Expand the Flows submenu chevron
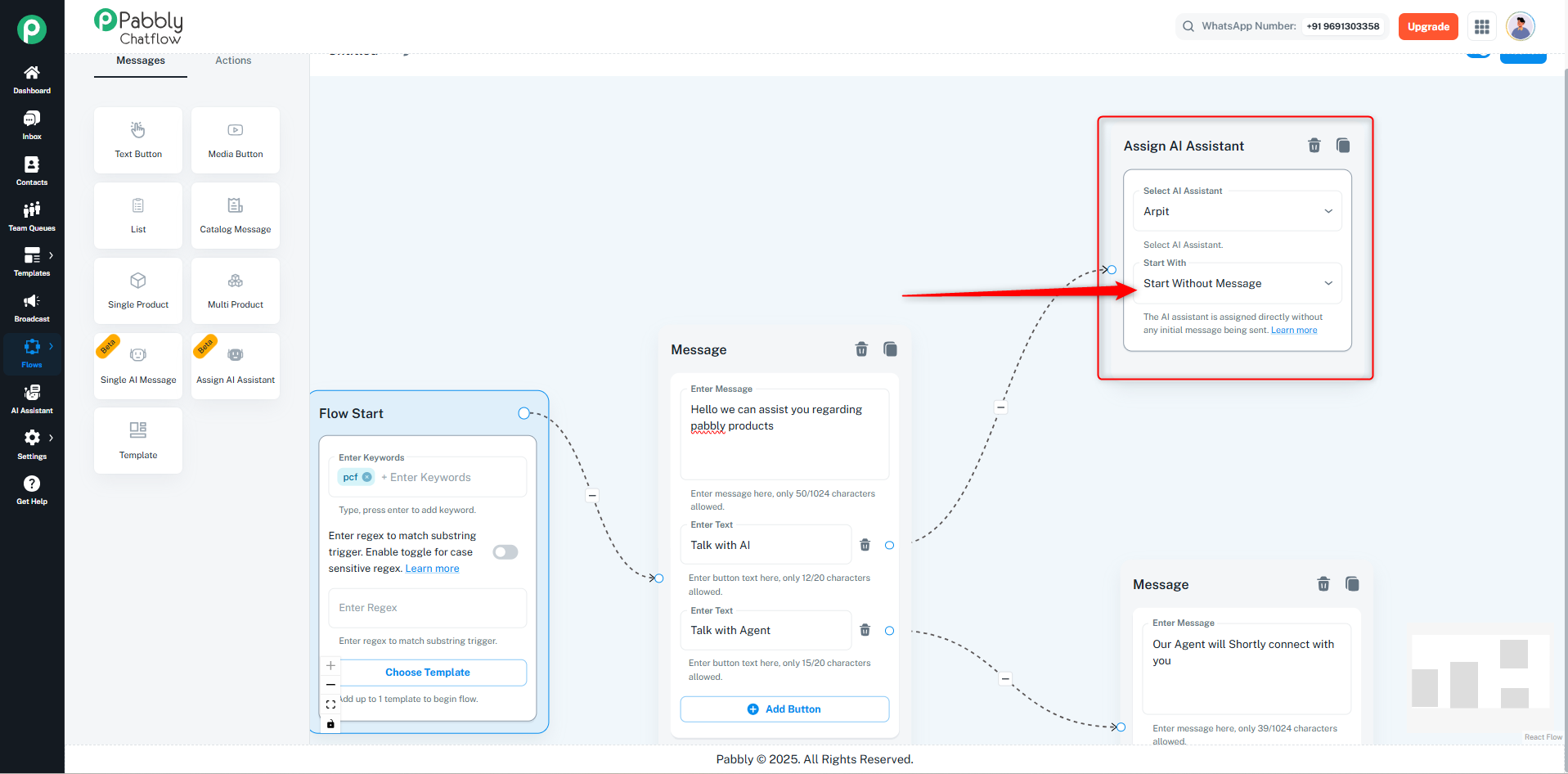The height and width of the screenshot is (774, 1568). [x=51, y=346]
